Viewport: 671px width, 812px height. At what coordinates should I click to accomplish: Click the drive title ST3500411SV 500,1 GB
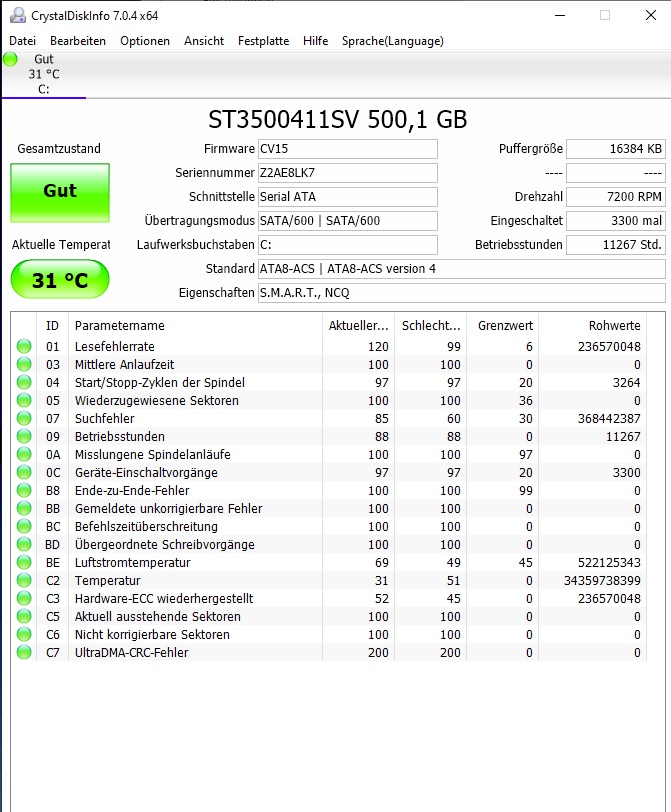[338, 120]
